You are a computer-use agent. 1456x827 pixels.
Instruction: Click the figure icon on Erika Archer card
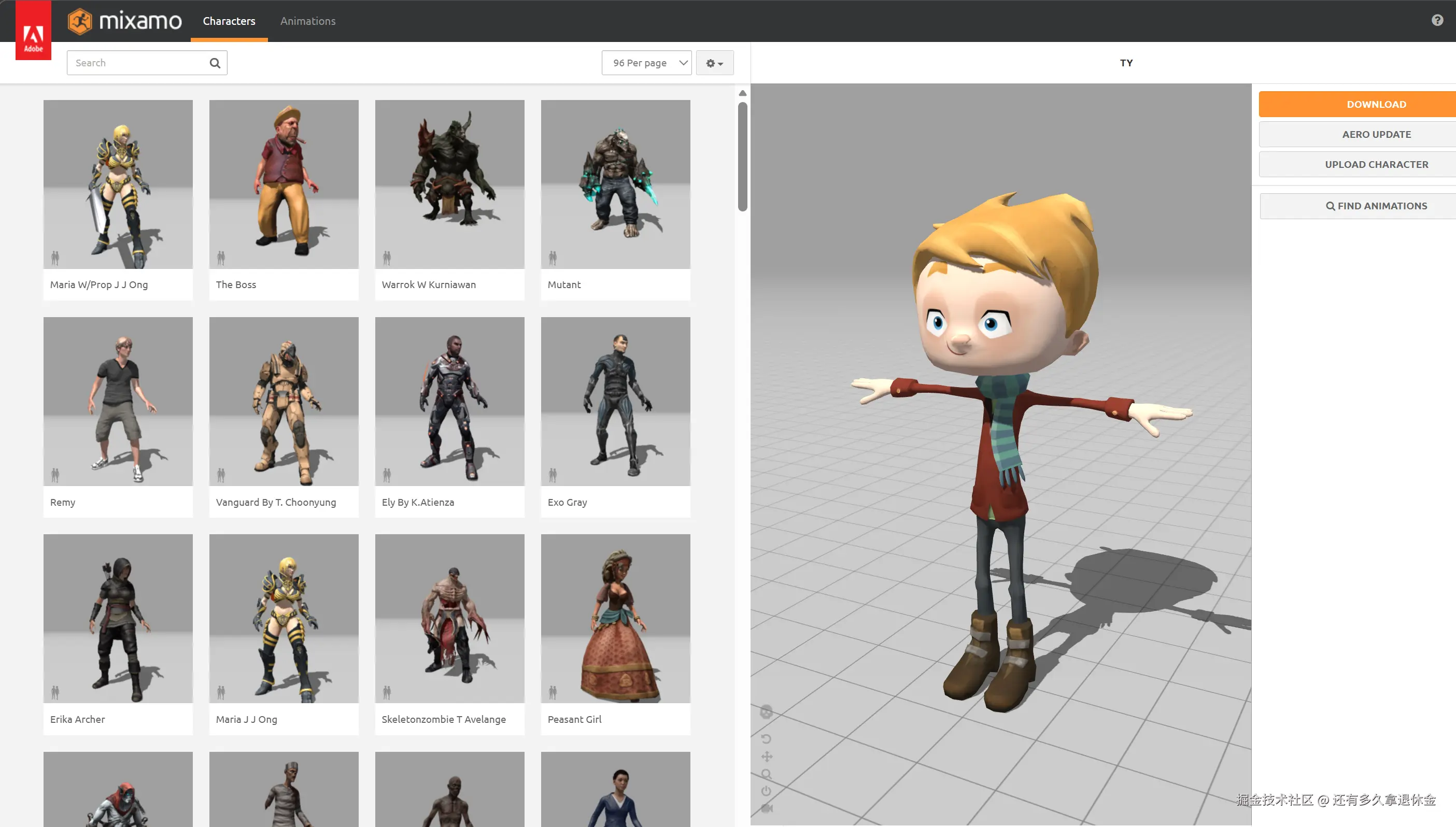(55, 692)
